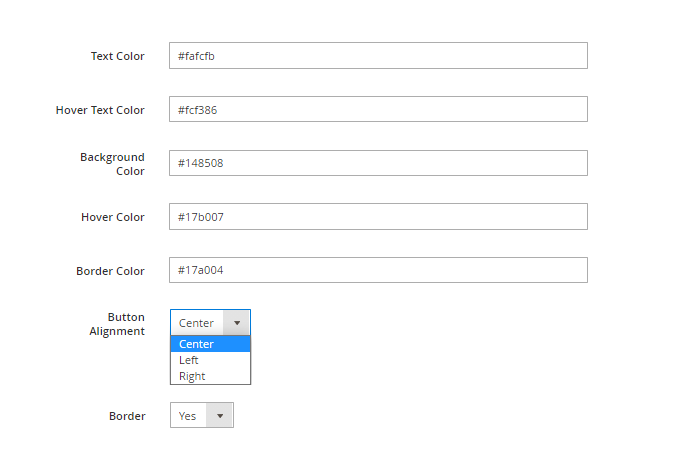Open the Border dropdown arrow

219,416
